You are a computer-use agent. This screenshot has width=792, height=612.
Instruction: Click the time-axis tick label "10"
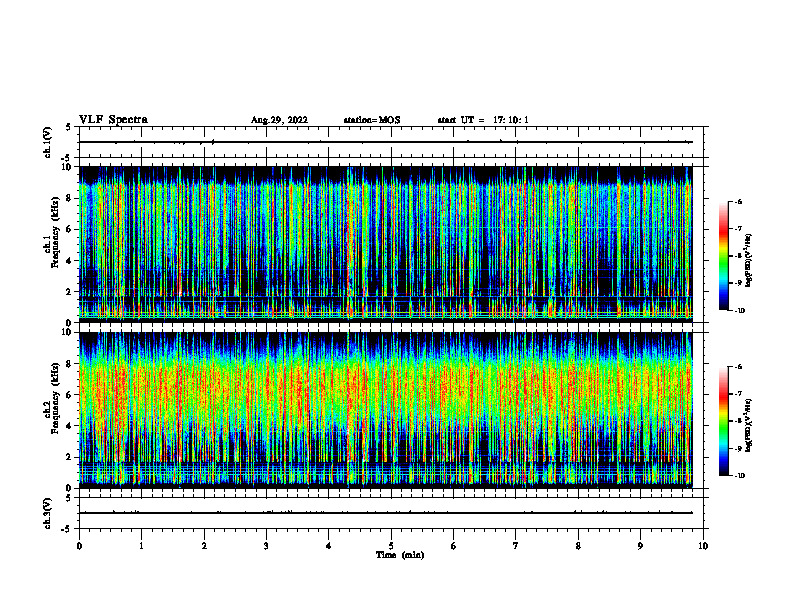(x=703, y=546)
